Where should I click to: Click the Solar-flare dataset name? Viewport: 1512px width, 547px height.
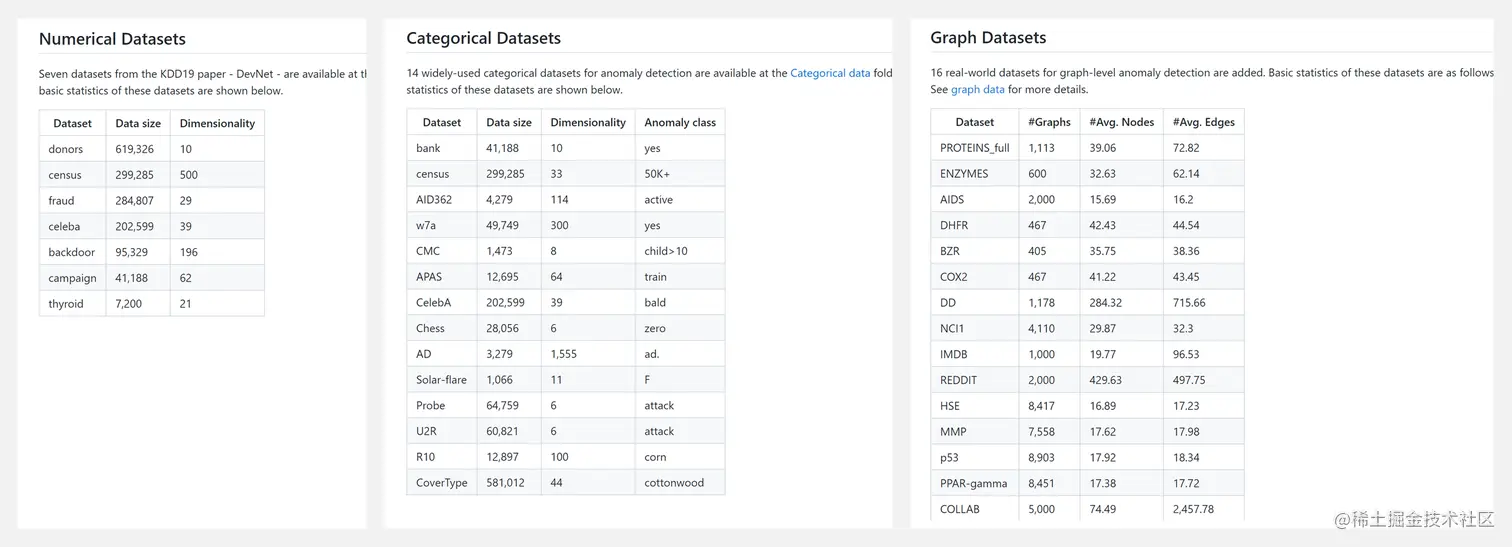pyautogui.click(x=442, y=379)
